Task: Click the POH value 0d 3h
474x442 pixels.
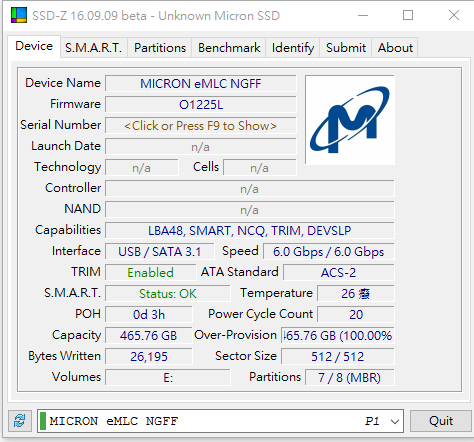Action: (x=149, y=315)
